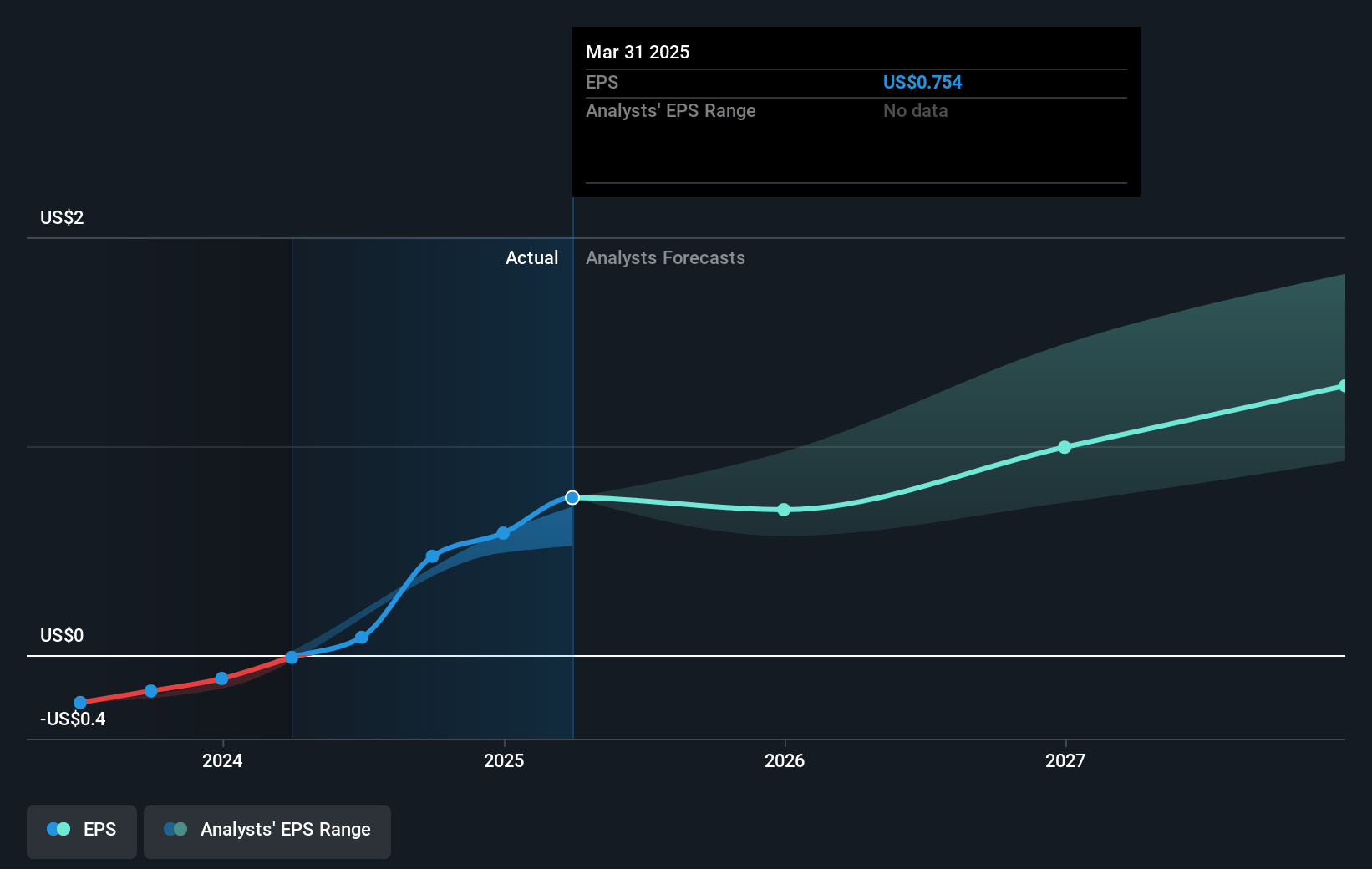Viewport: 1372px width, 869px height.
Task: Click the 2027 x-axis label
Action: pos(1065,760)
